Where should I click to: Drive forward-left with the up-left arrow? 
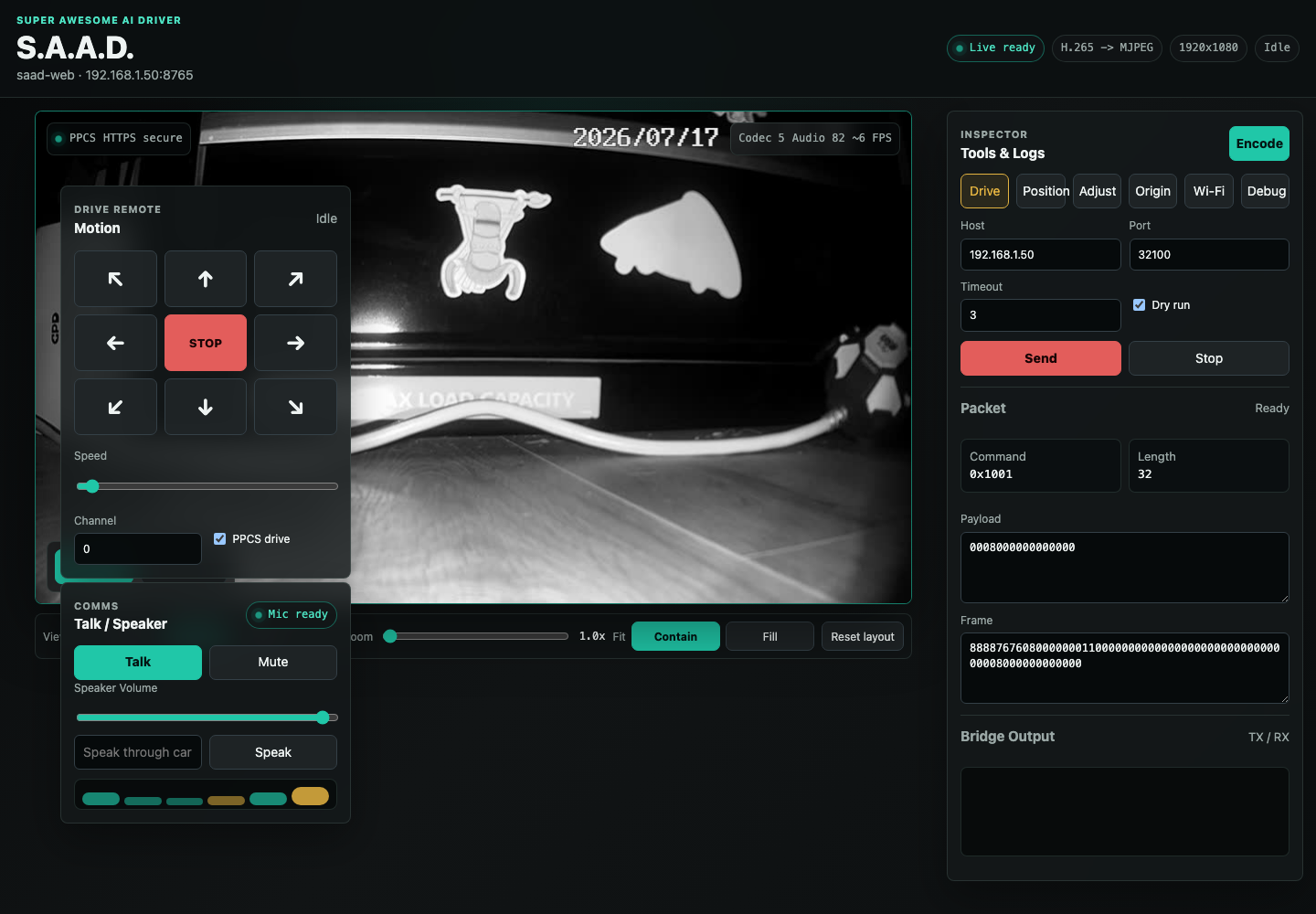coord(115,279)
